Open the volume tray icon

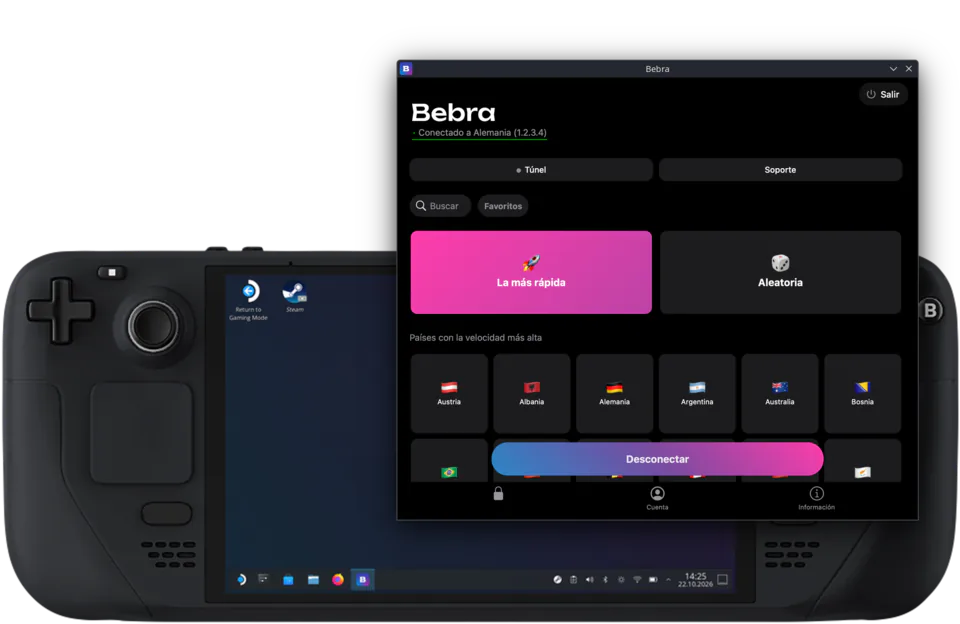tap(590, 579)
